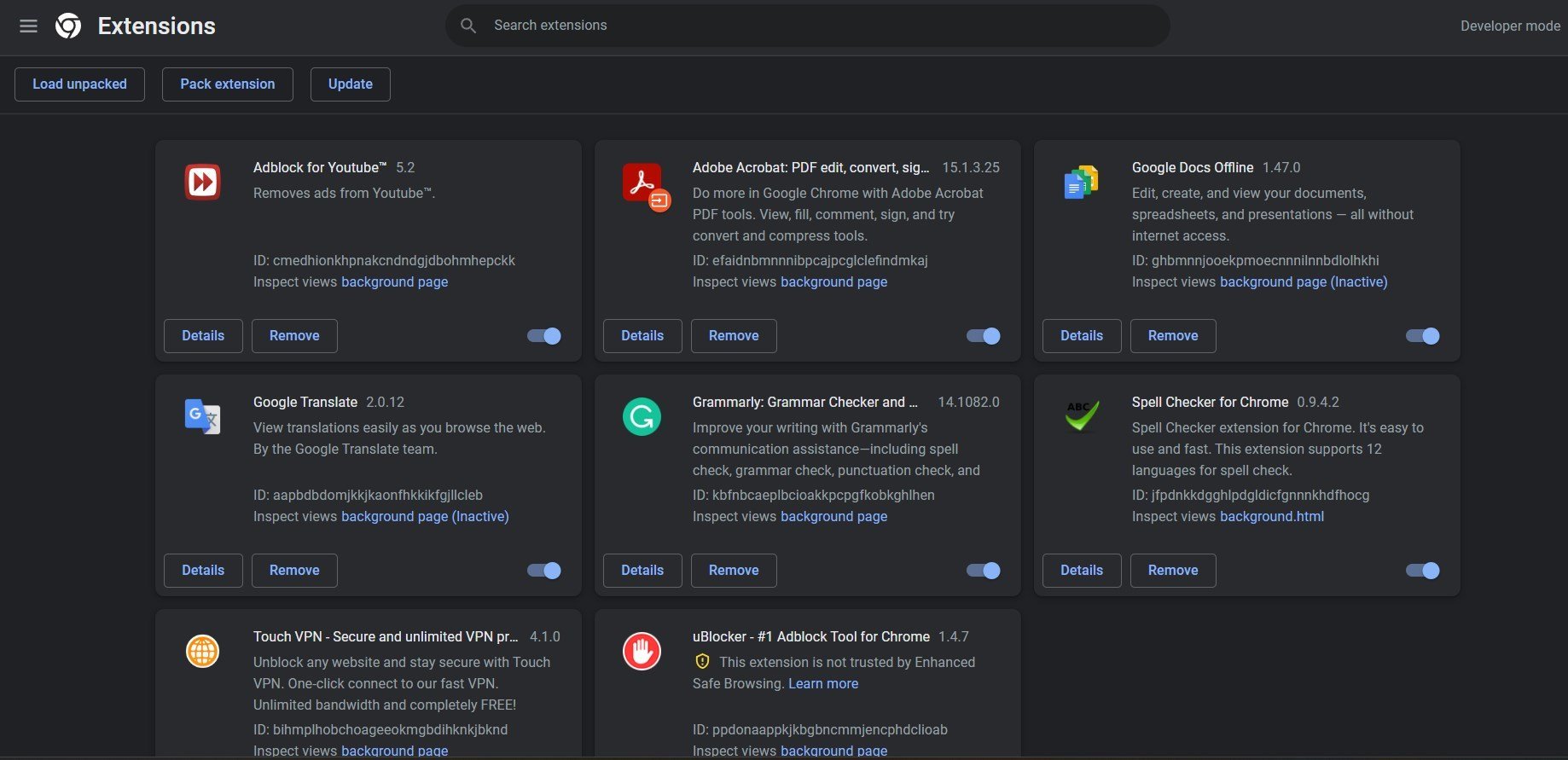Click the Adblock for Youtube icon
The height and width of the screenshot is (760, 1568).
coord(202,182)
